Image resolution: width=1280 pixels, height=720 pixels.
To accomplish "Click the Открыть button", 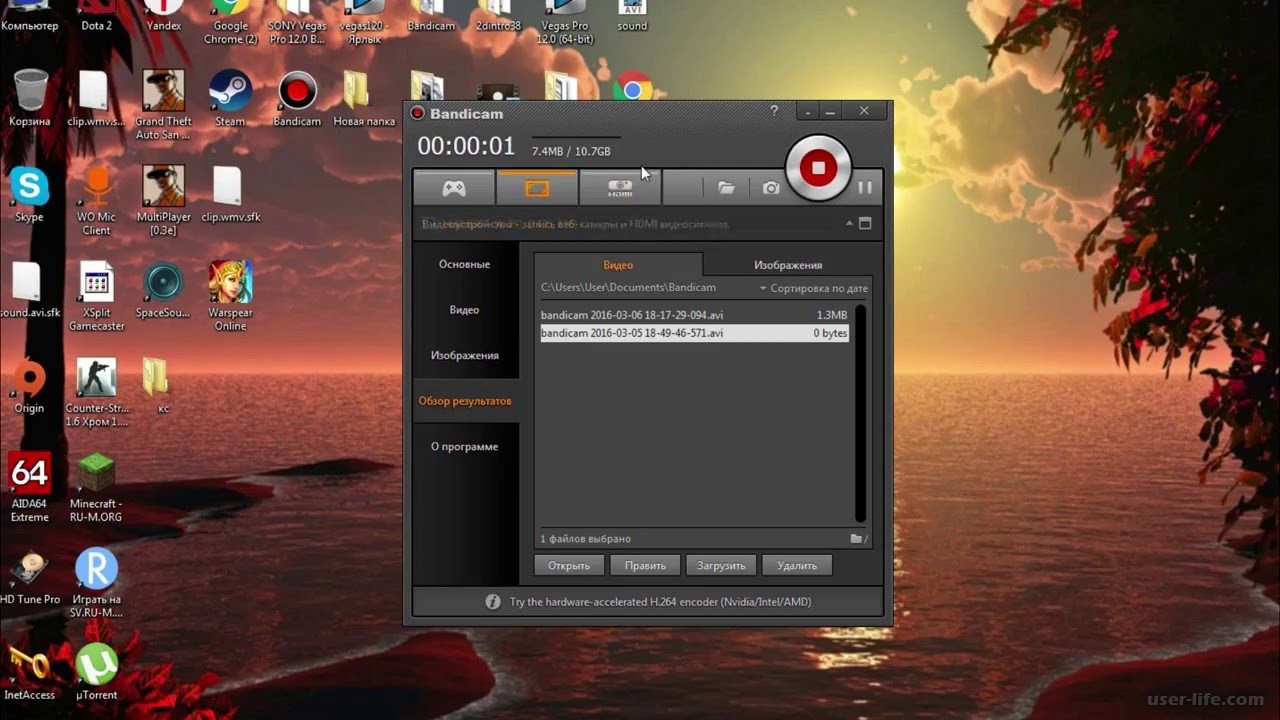I will coord(569,565).
